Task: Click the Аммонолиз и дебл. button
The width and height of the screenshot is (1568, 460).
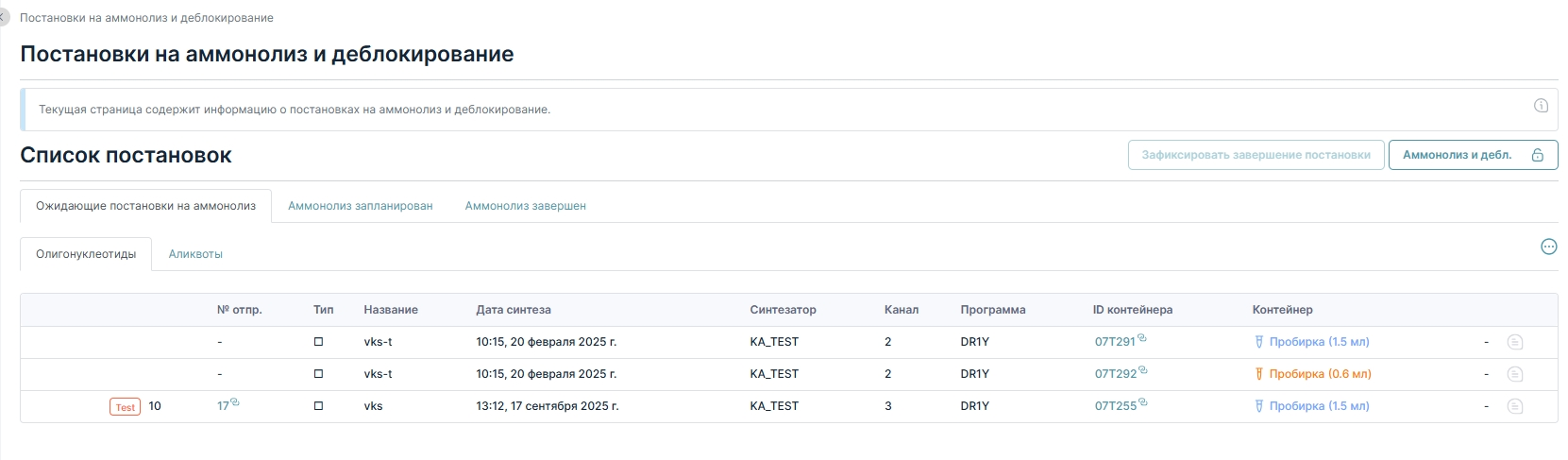Action: tap(1473, 155)
